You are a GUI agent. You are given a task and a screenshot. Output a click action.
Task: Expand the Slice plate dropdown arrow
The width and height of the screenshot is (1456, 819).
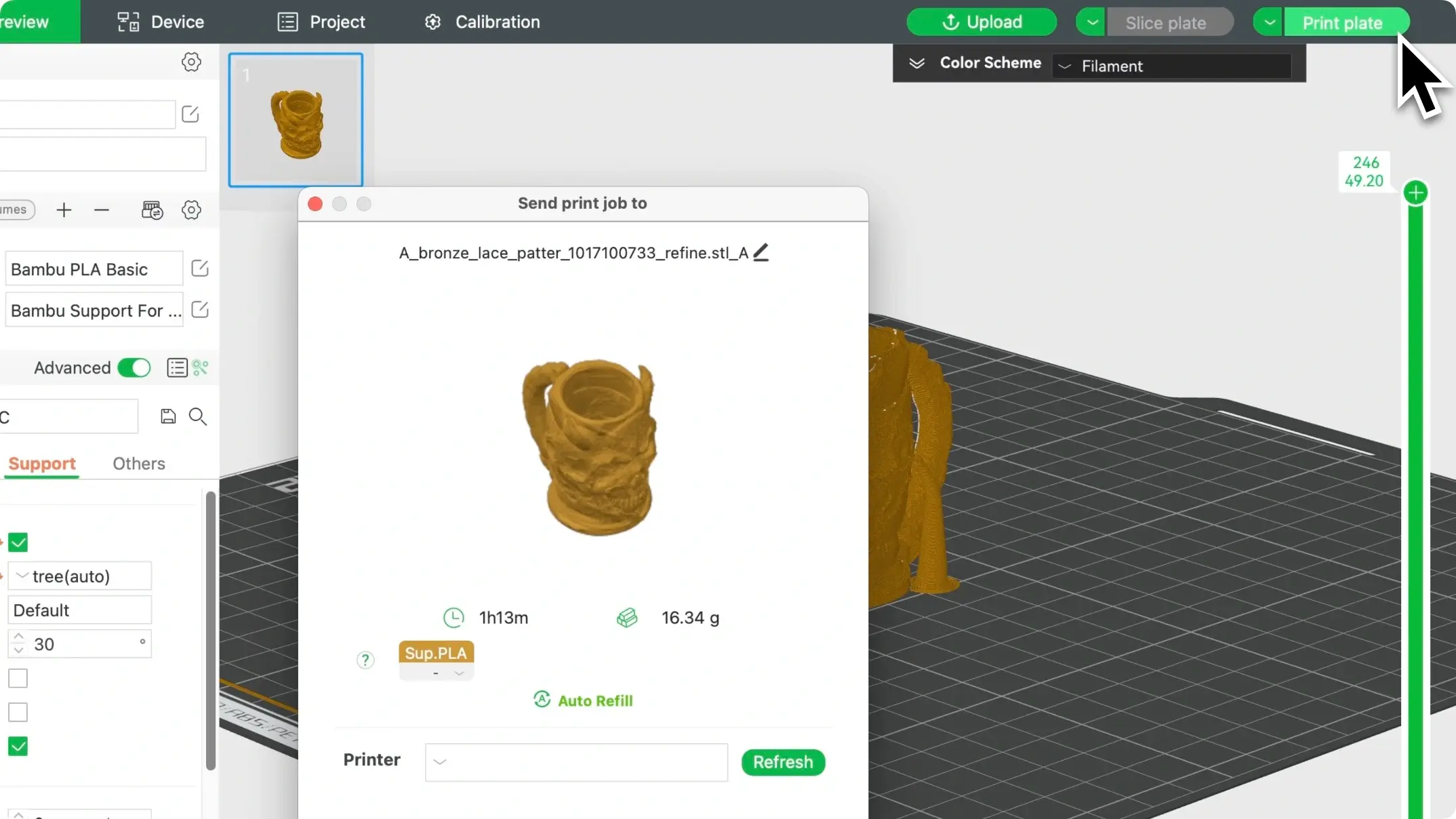(1090, 21)
